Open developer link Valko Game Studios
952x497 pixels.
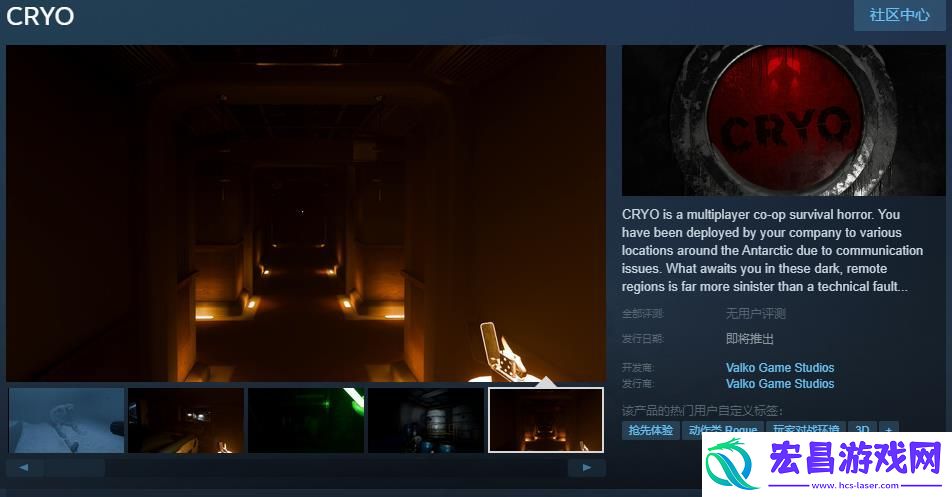(x=780, y=368)
